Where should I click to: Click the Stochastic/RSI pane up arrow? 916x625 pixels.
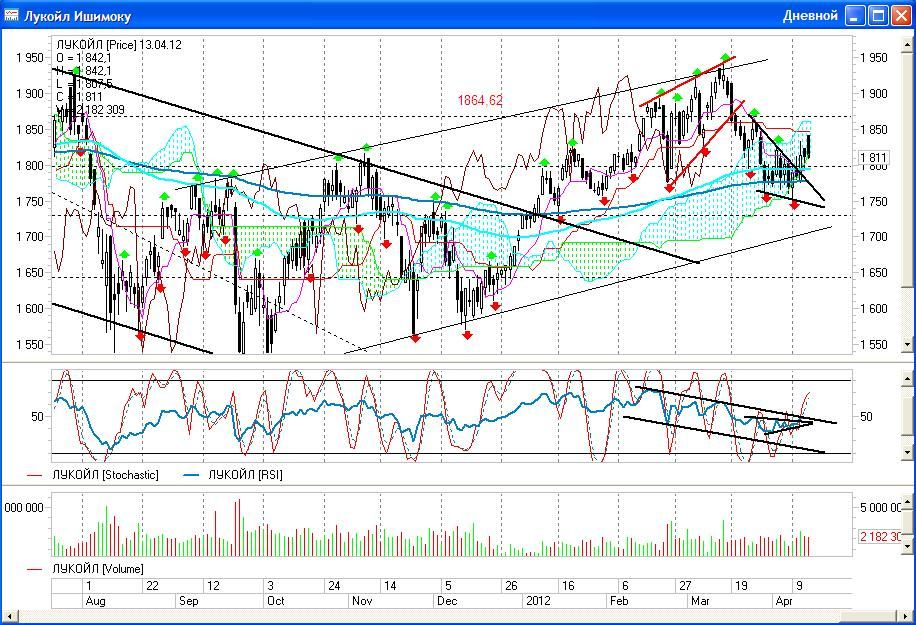click(908, 379)
